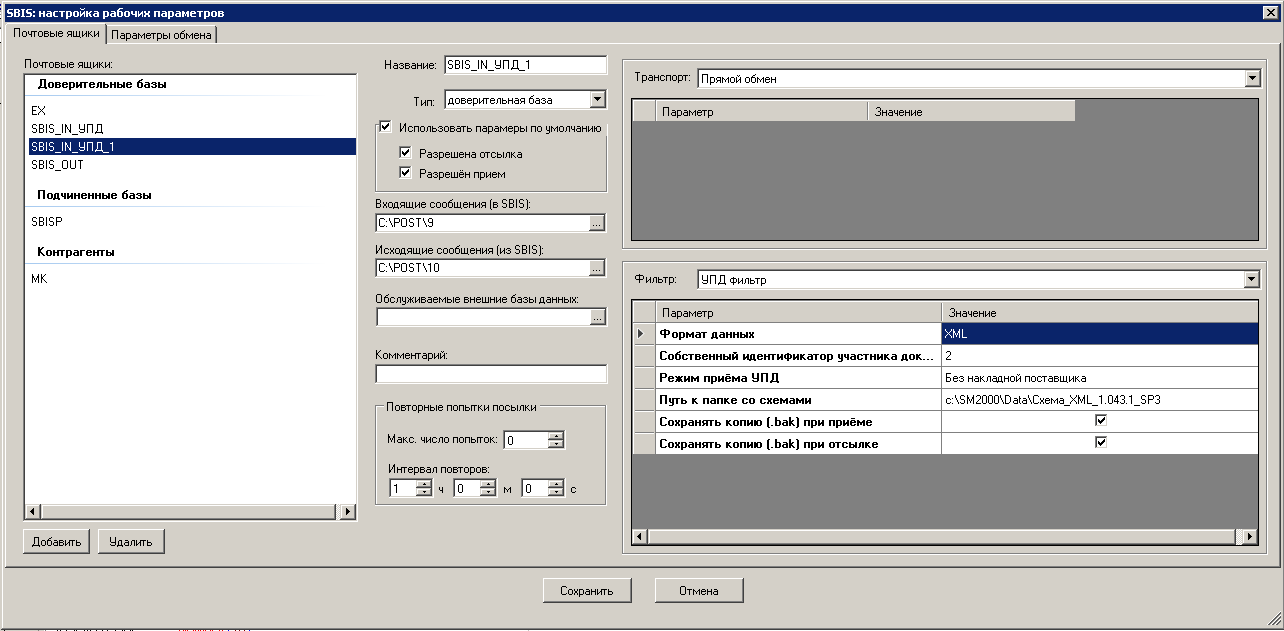1284x631 pixels.
Task: Toggle Разрешена отсылка checkbox
Action: [405, 153]
